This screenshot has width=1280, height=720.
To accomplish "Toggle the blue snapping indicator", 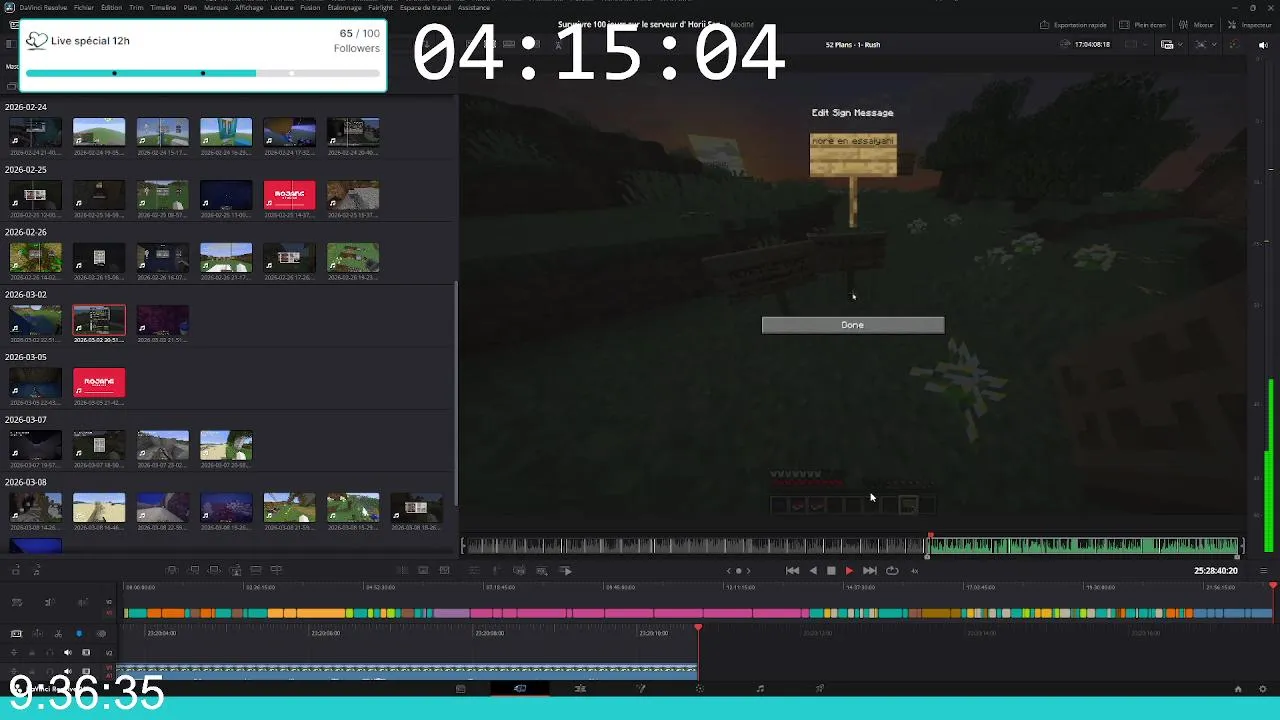I will 79,634.
